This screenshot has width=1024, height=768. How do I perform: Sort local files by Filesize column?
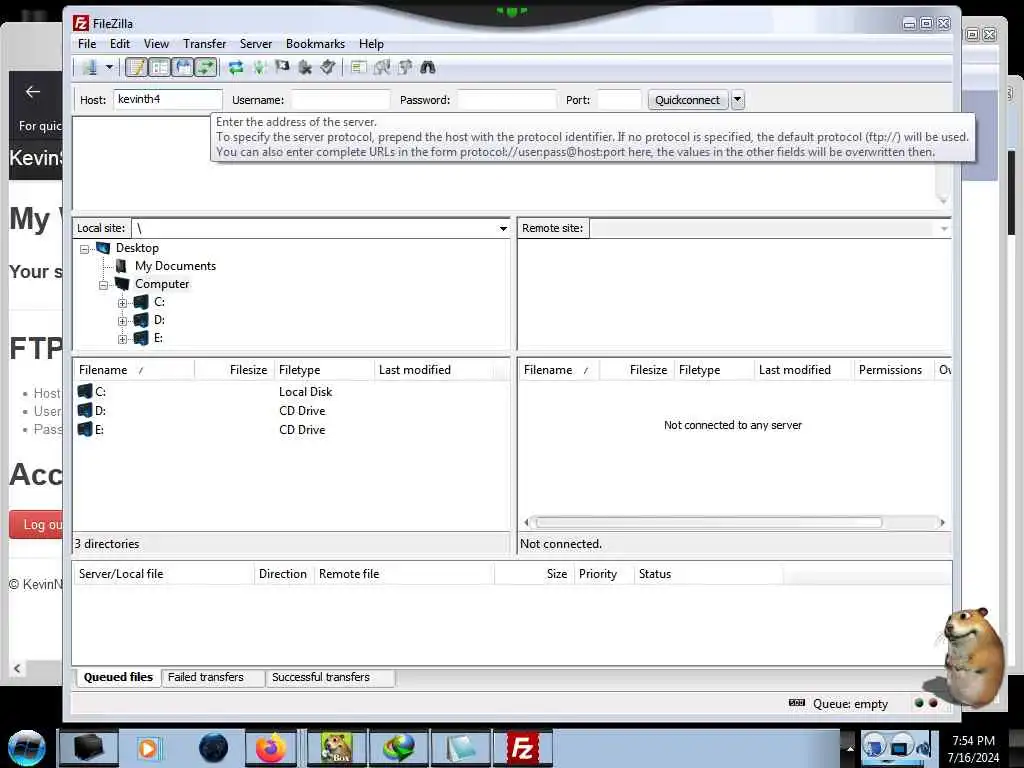click(234, 370)
